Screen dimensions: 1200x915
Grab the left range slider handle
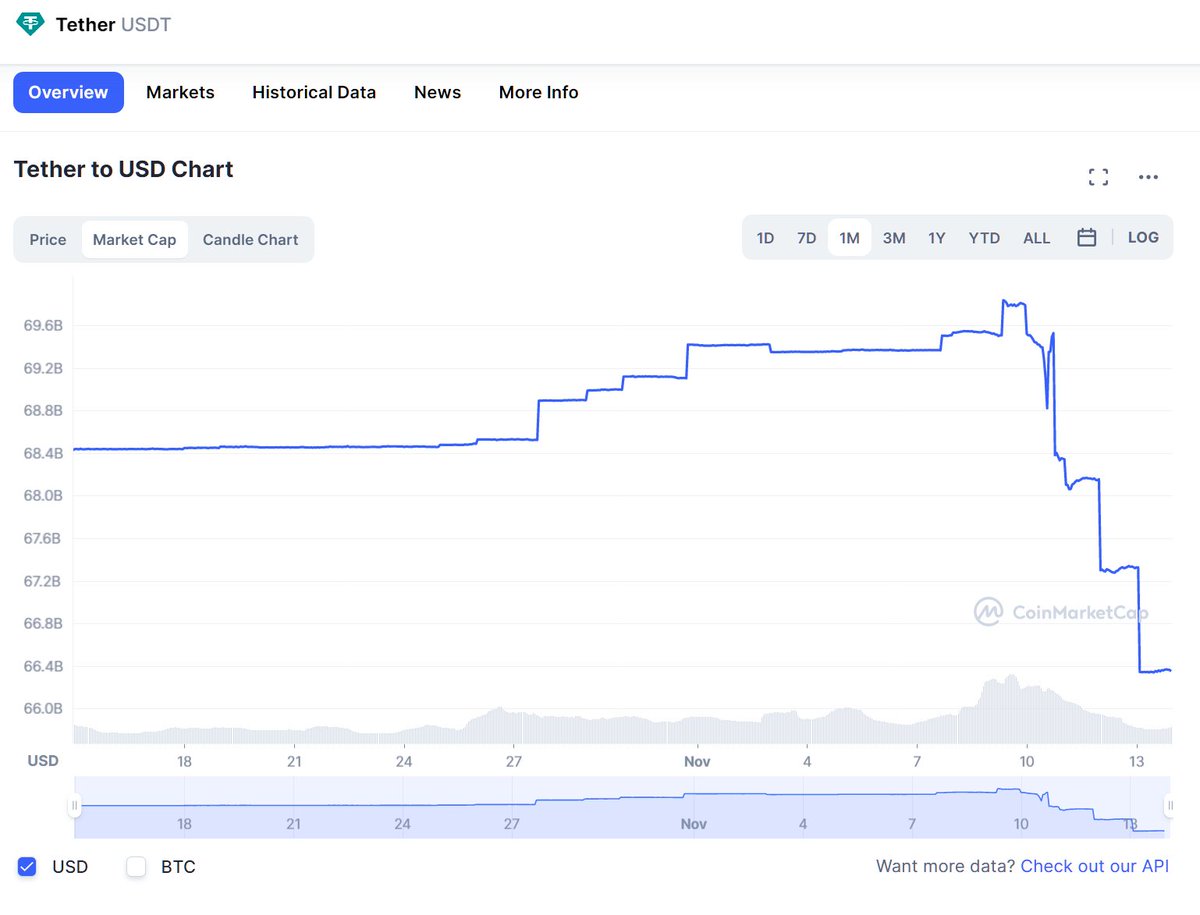tap(74, 805)
